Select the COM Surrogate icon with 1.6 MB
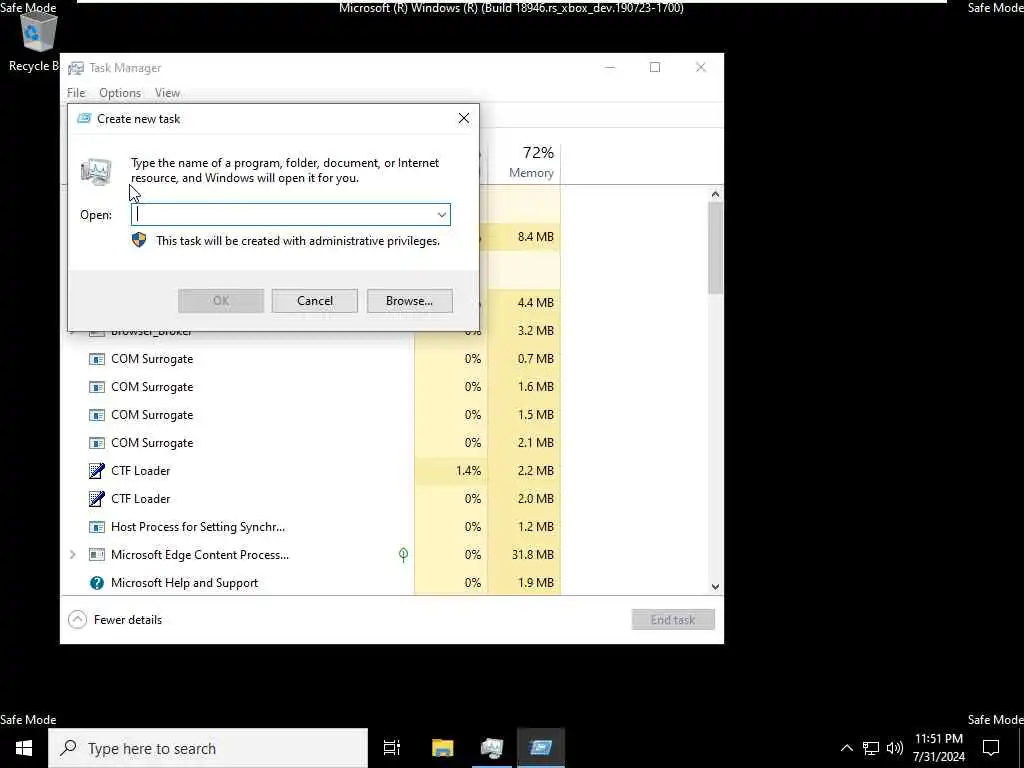1024x768 pixels. click(97, 387)
